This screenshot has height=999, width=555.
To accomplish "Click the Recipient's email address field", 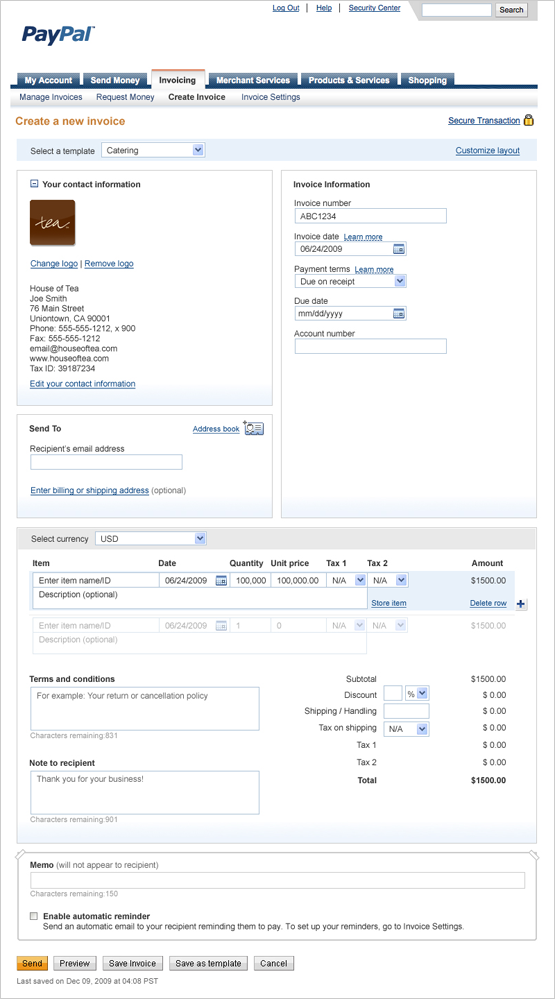I will pos(106,462).
